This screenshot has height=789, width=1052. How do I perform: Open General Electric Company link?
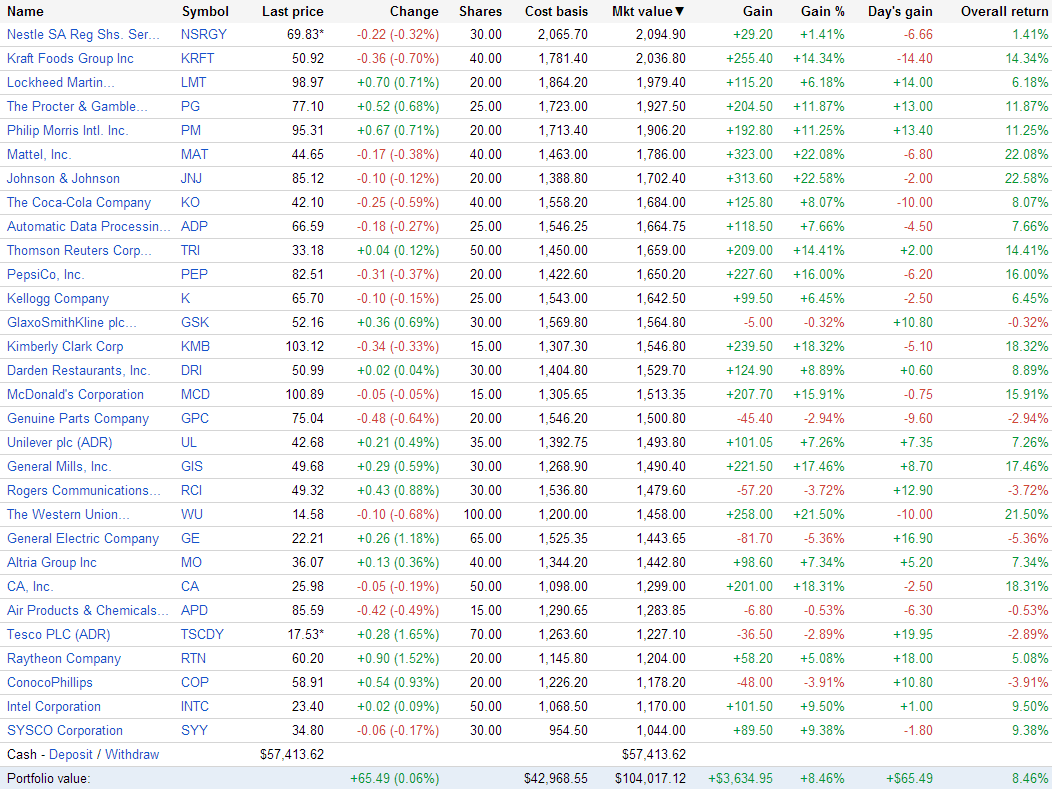tap(83, 539)
